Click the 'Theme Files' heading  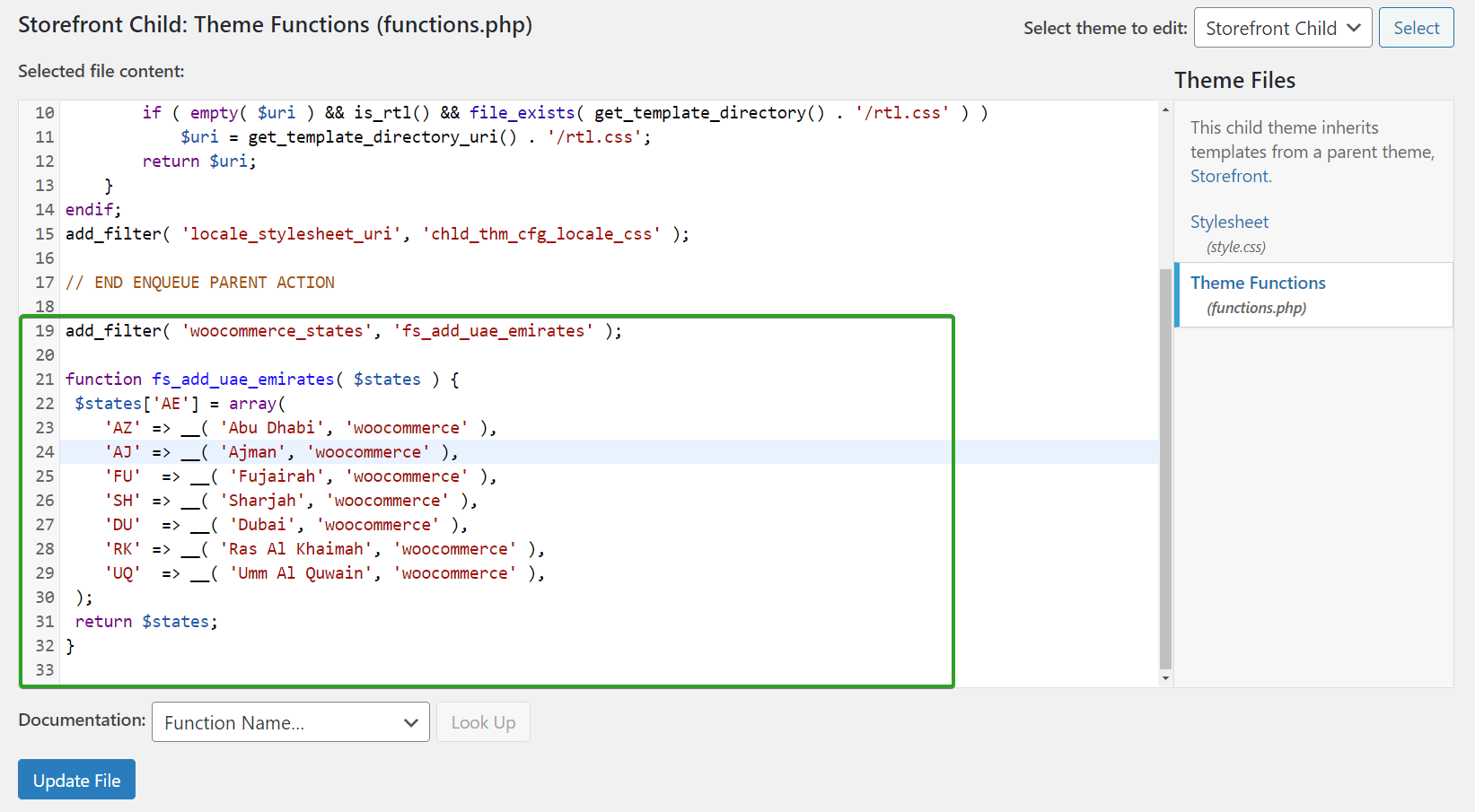(x=1234, y=80)
